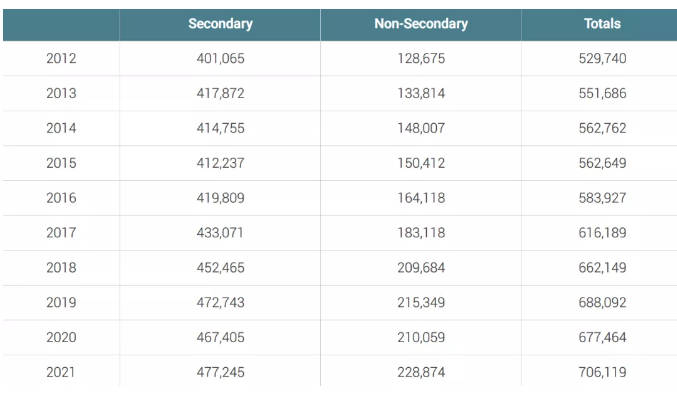Select the 2021 row year cell

61,372
